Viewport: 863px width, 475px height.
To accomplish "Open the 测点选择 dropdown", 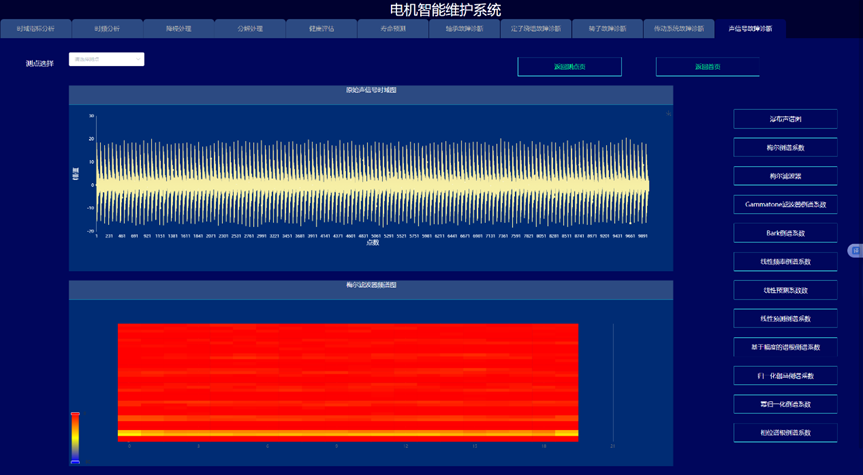I will [106, 60].
